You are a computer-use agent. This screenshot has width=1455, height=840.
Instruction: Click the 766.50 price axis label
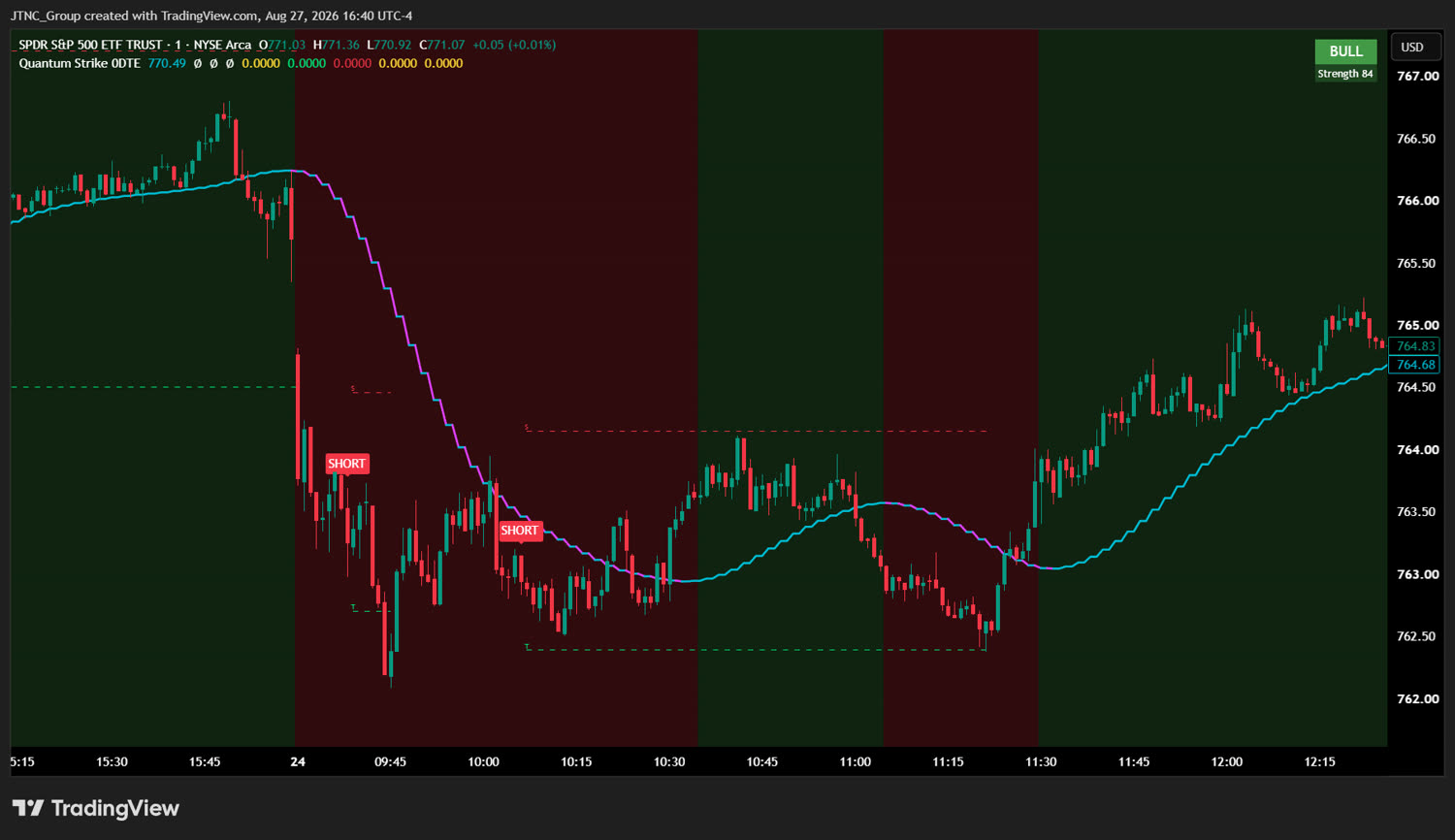(x=1417, y=139)
